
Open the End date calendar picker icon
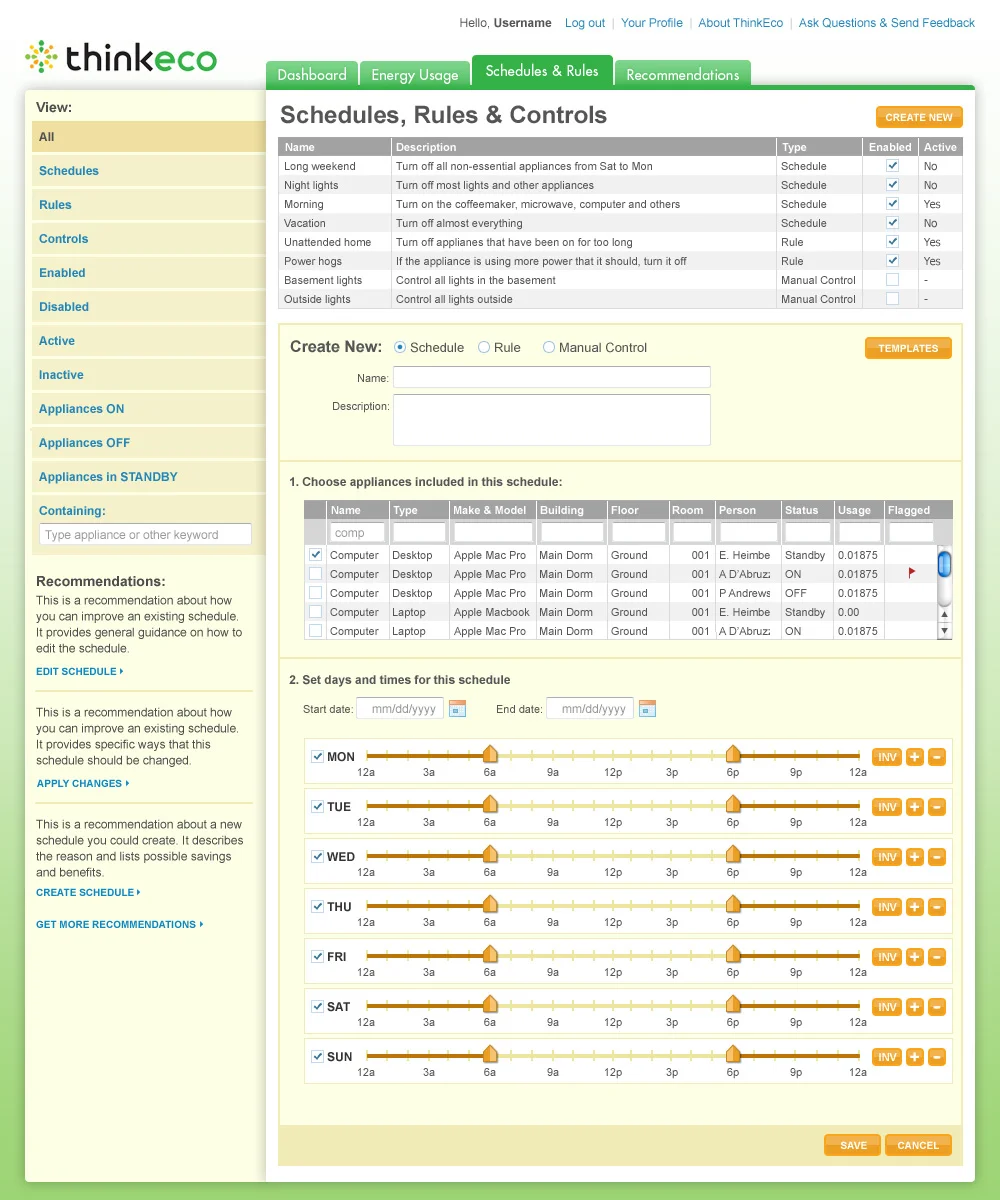[x=647, y=709]
